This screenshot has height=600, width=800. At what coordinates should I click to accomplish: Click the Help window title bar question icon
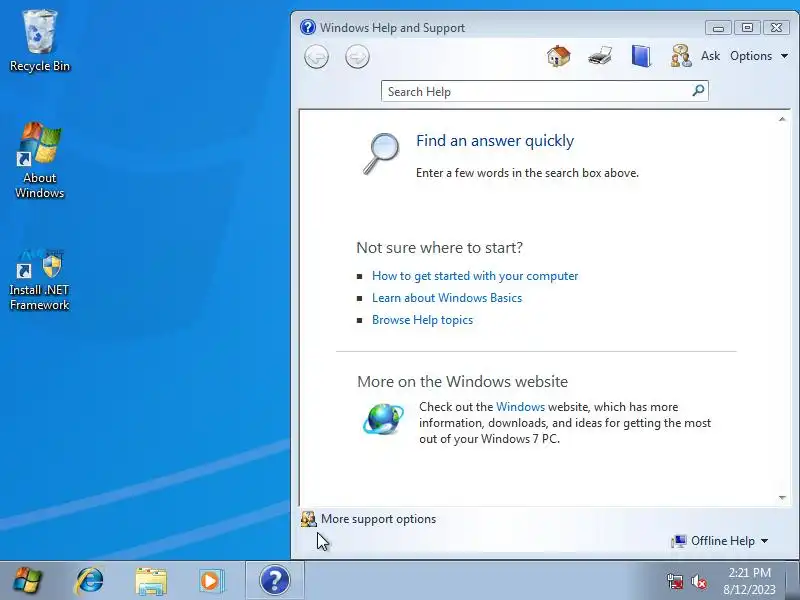click(308, 27)
